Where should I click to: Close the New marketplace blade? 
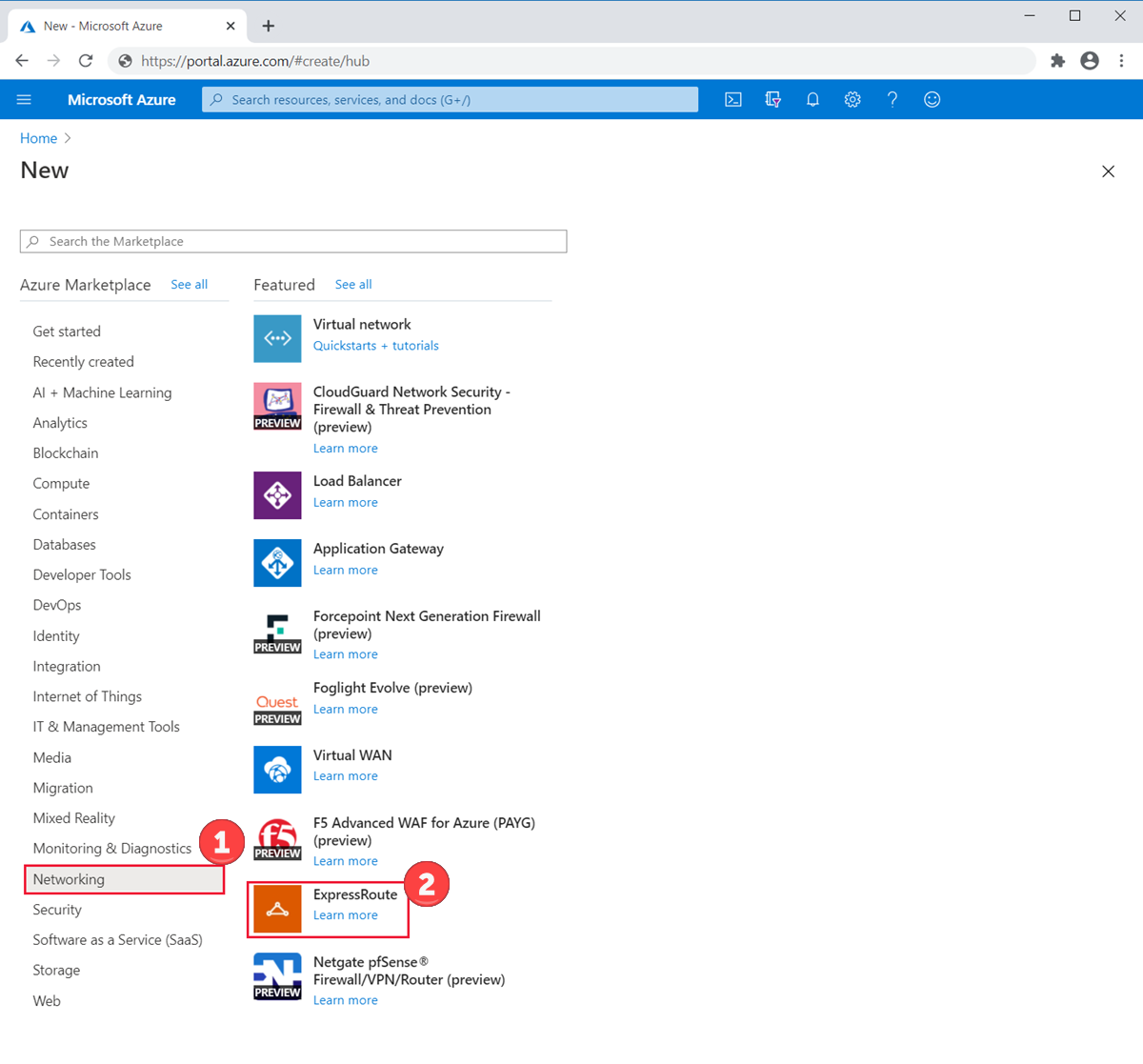1108,171
